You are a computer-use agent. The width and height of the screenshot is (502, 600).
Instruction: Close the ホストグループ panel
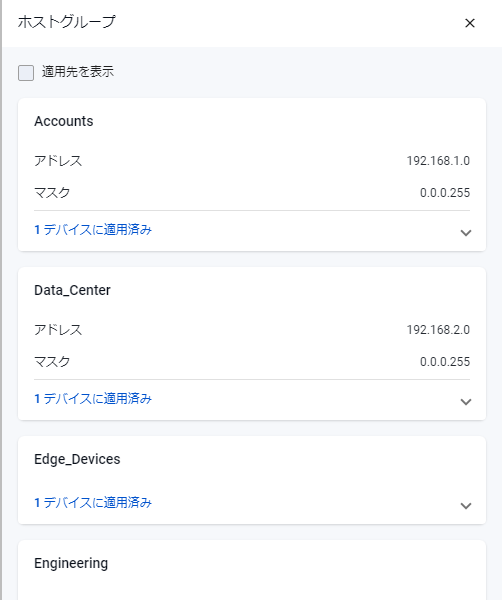(469, 23)
